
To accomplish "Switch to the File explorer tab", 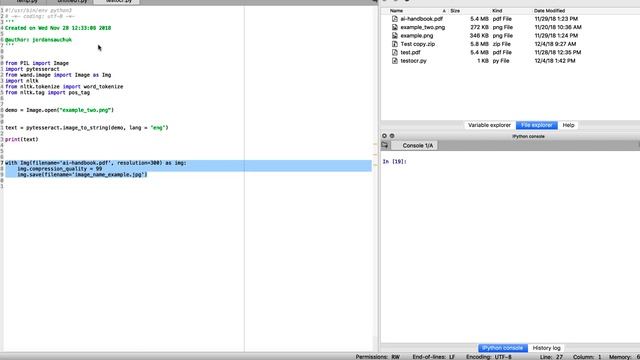I will [x=537, y=125].
